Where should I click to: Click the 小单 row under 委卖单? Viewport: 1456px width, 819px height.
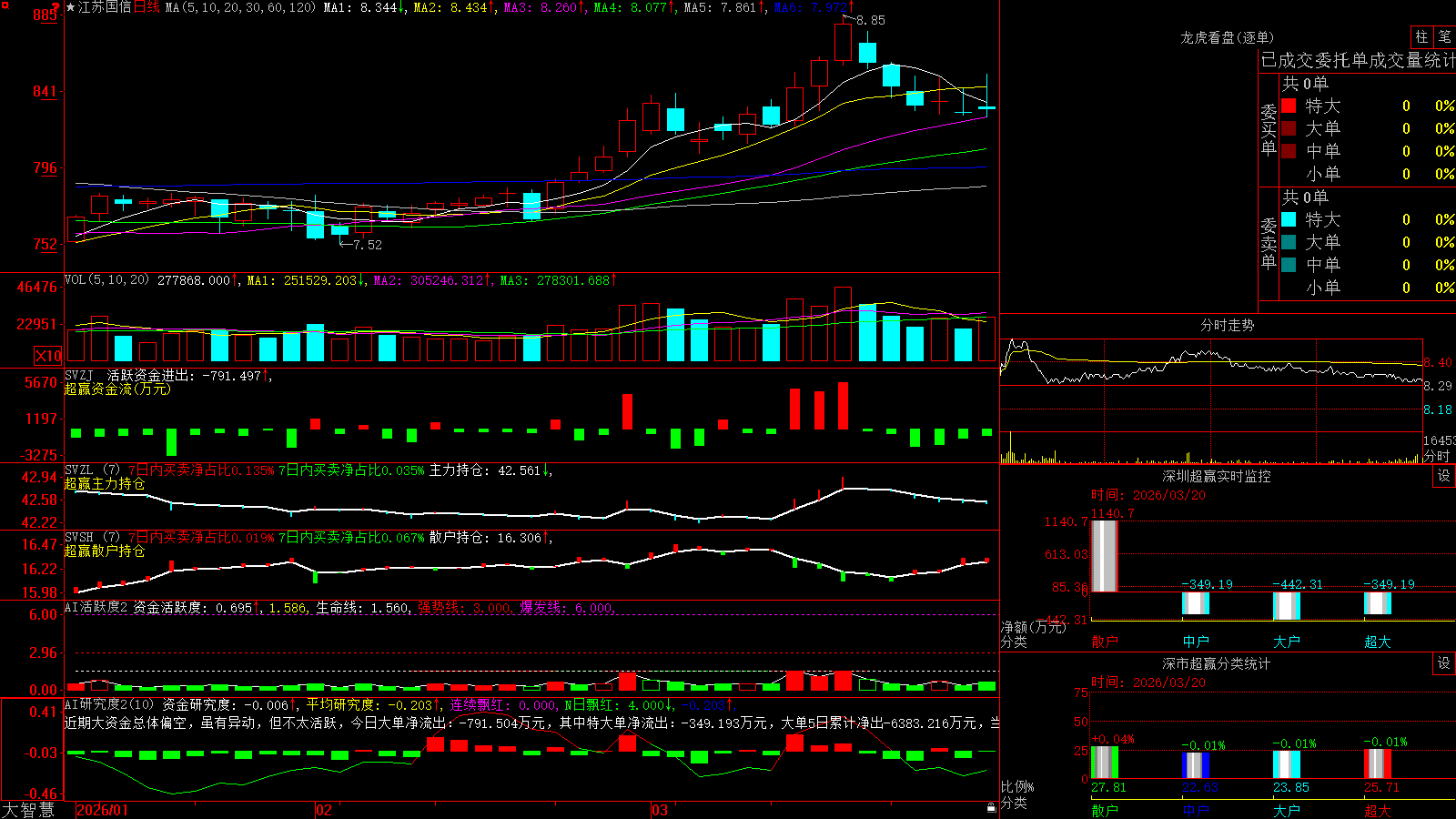tap(1367, 287)
